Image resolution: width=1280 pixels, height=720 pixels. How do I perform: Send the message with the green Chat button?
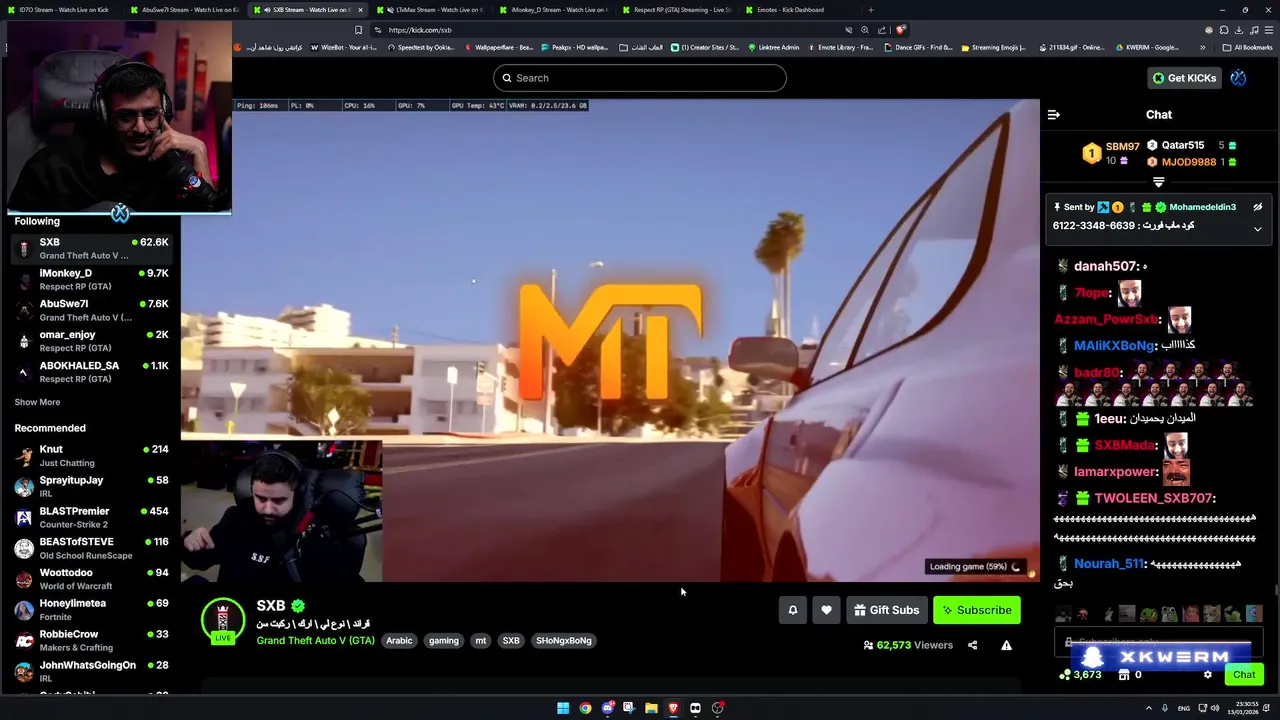point(1244,675)
